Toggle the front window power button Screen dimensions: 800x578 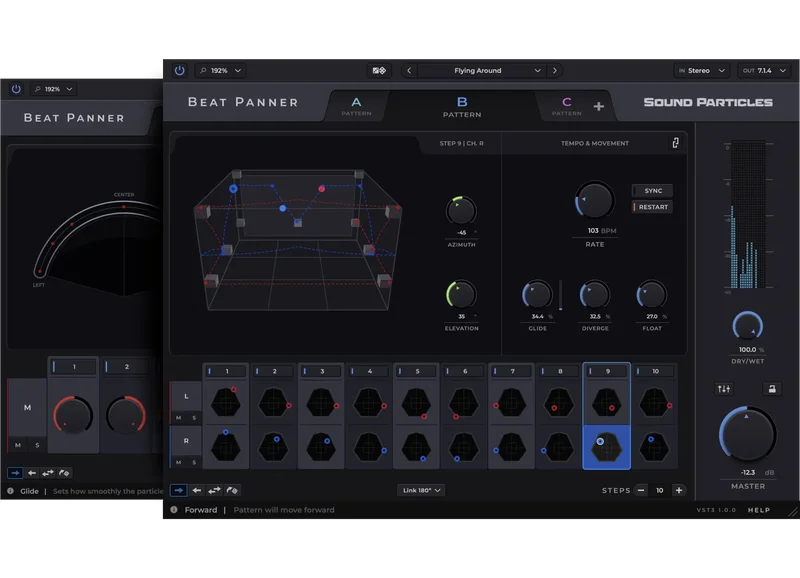point(180,70)
